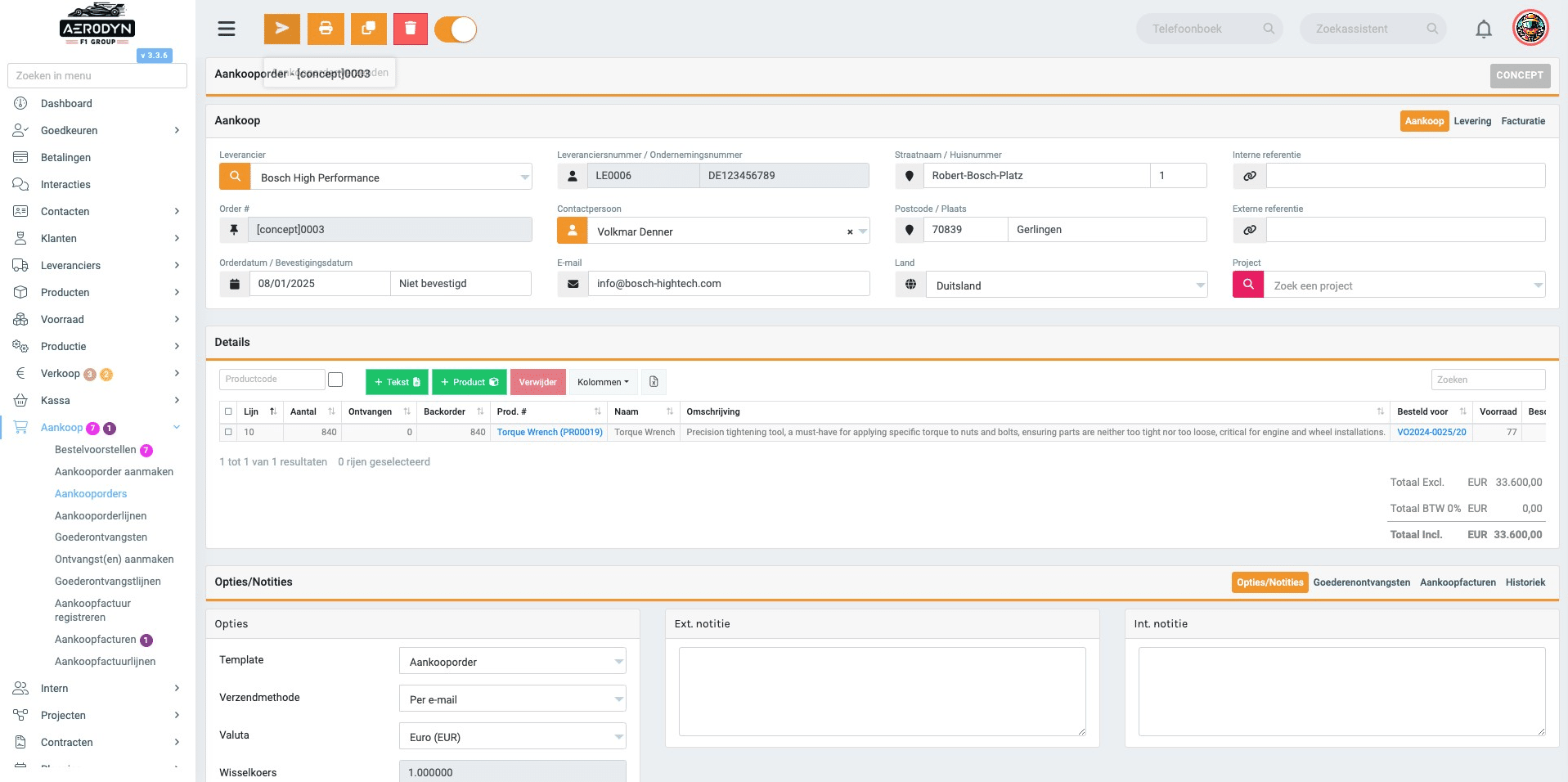Click the orange send order icon

281,29
